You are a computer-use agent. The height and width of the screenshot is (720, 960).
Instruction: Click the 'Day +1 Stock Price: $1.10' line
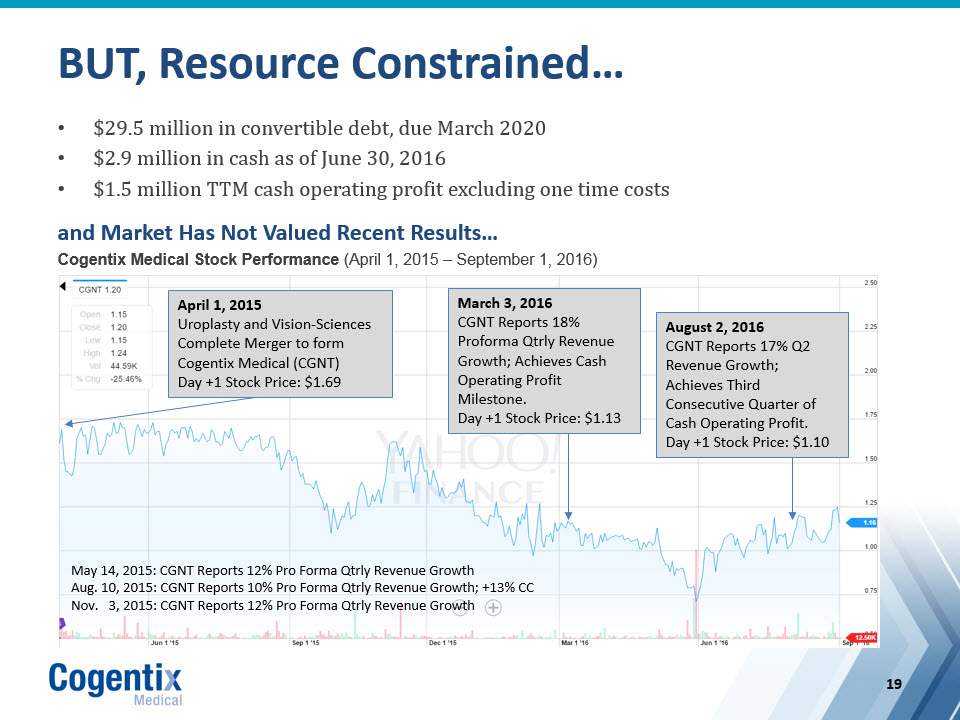[747, 442]
